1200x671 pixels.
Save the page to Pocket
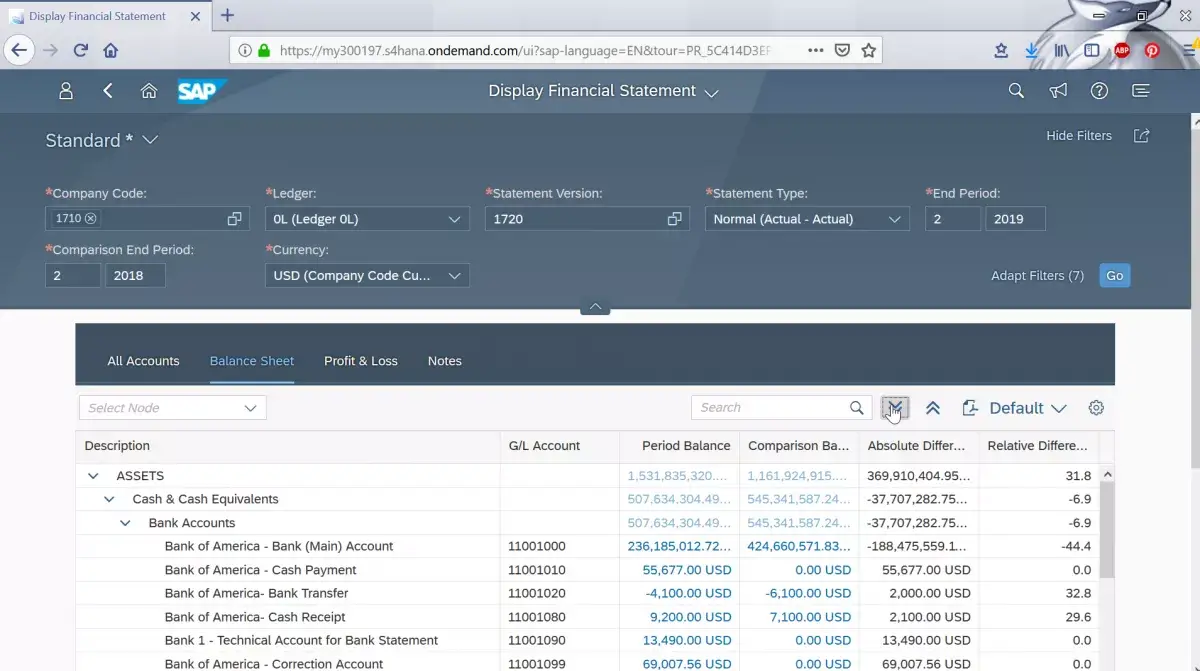coord(843,50)
